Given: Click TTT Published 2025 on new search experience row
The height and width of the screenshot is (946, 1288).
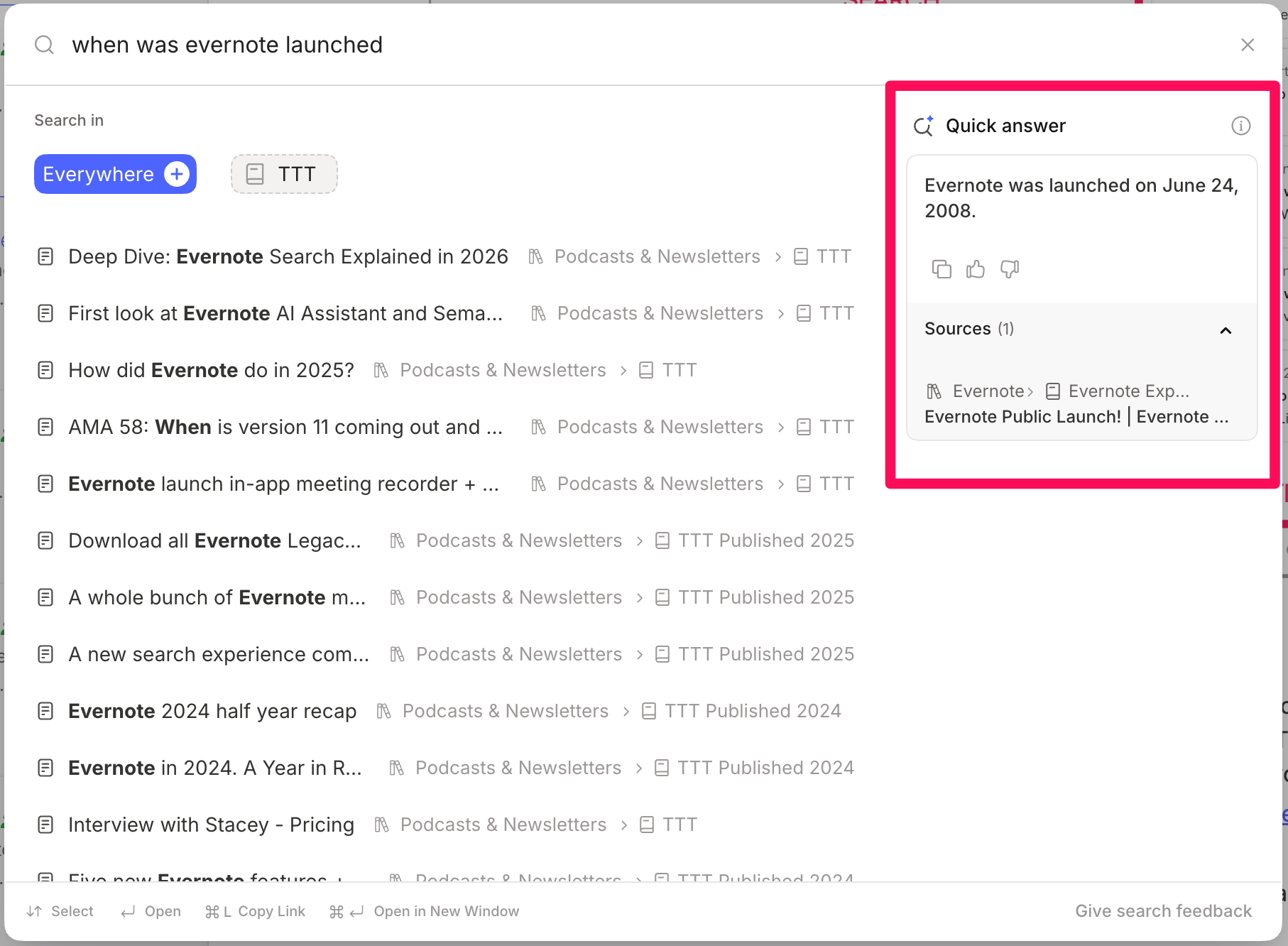Looking at the screenshot, I should pos(765,654).
